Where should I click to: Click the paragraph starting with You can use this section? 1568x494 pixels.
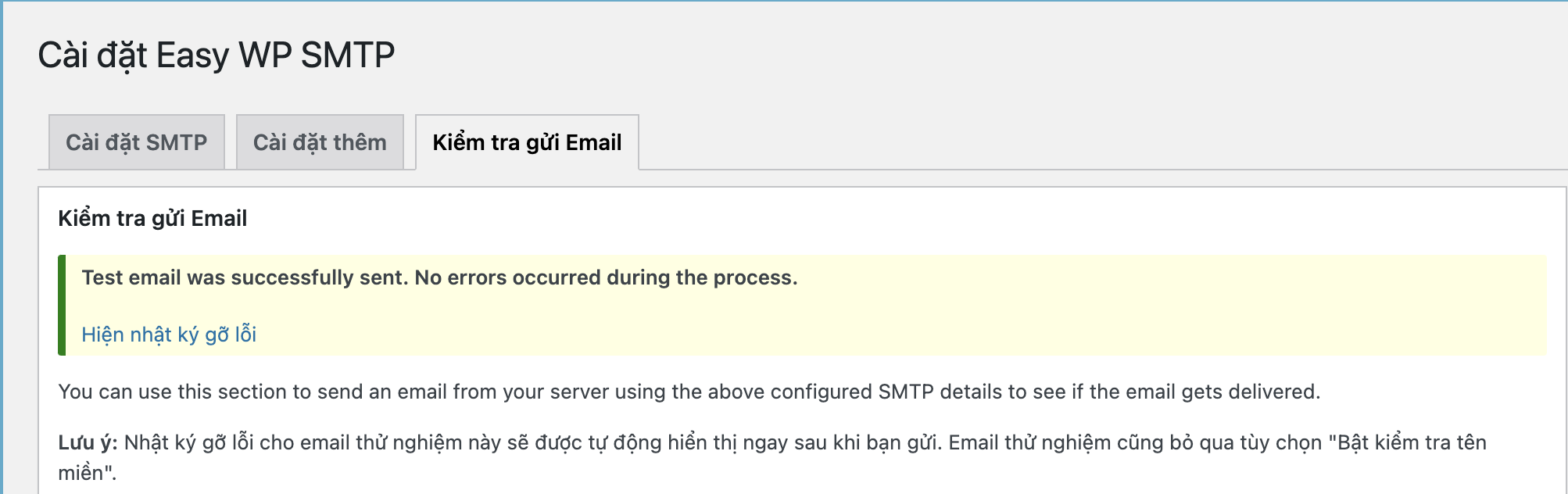[x=689, y=392]
